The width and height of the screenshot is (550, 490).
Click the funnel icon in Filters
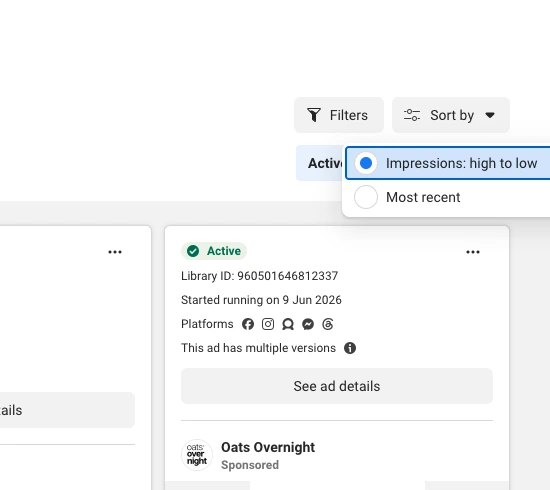[x=314, y=115]
